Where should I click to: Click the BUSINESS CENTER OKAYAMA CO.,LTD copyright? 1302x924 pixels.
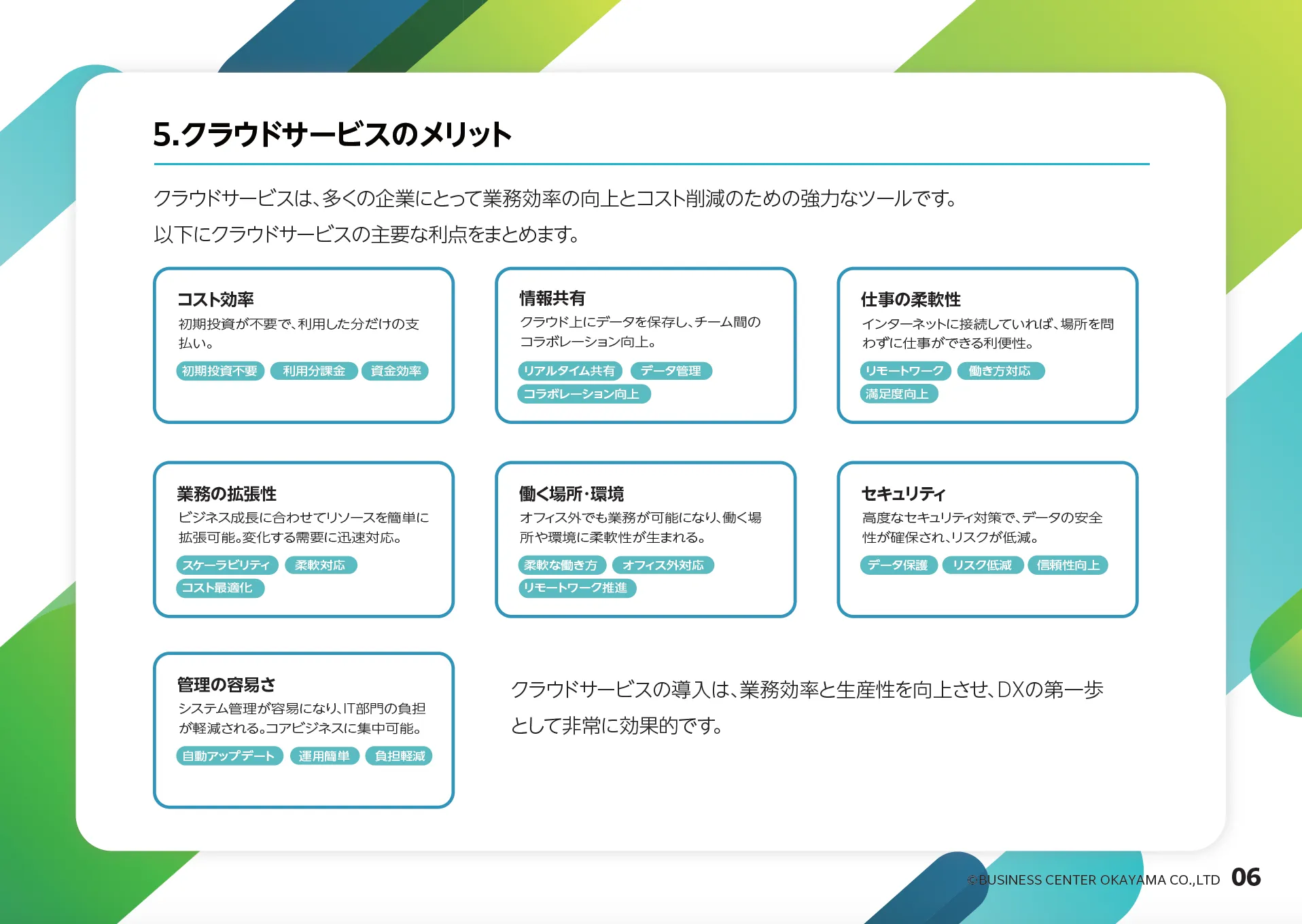(x=1094, y=880)
